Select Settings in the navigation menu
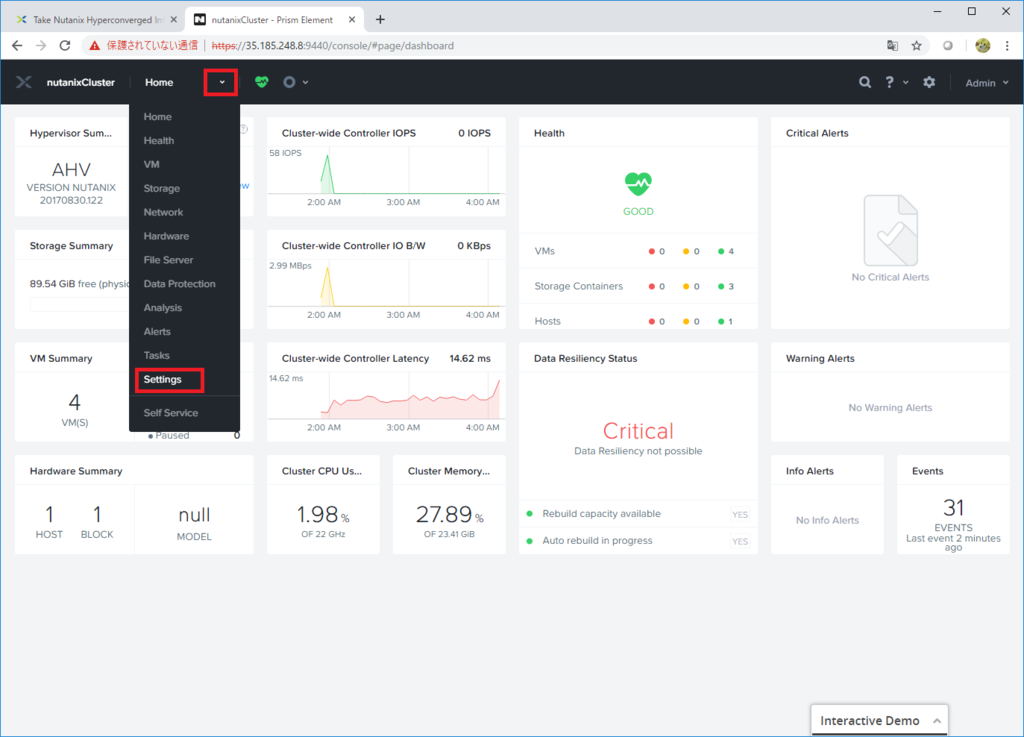 [x=163, y=379]
